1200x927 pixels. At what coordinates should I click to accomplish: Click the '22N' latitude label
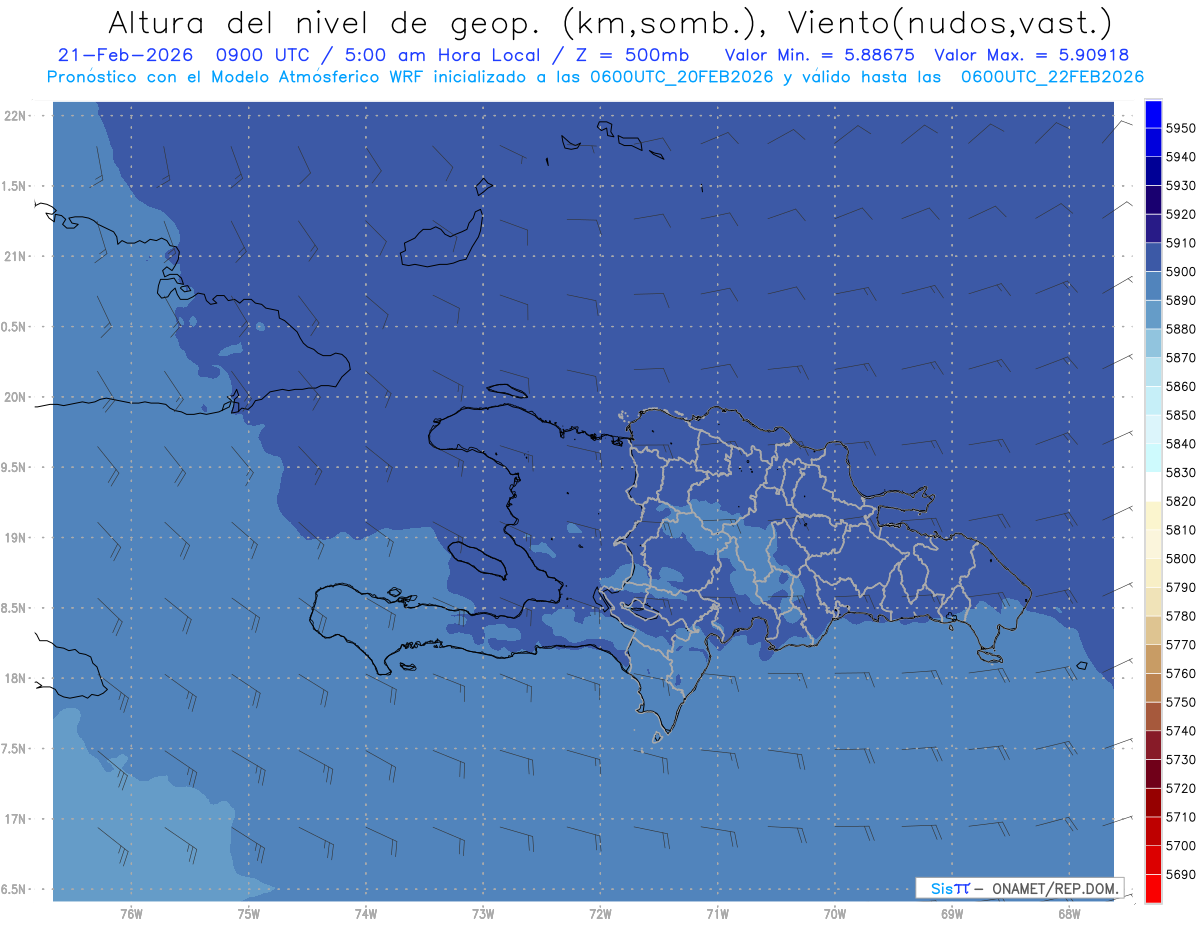click(x=15, y=116)
